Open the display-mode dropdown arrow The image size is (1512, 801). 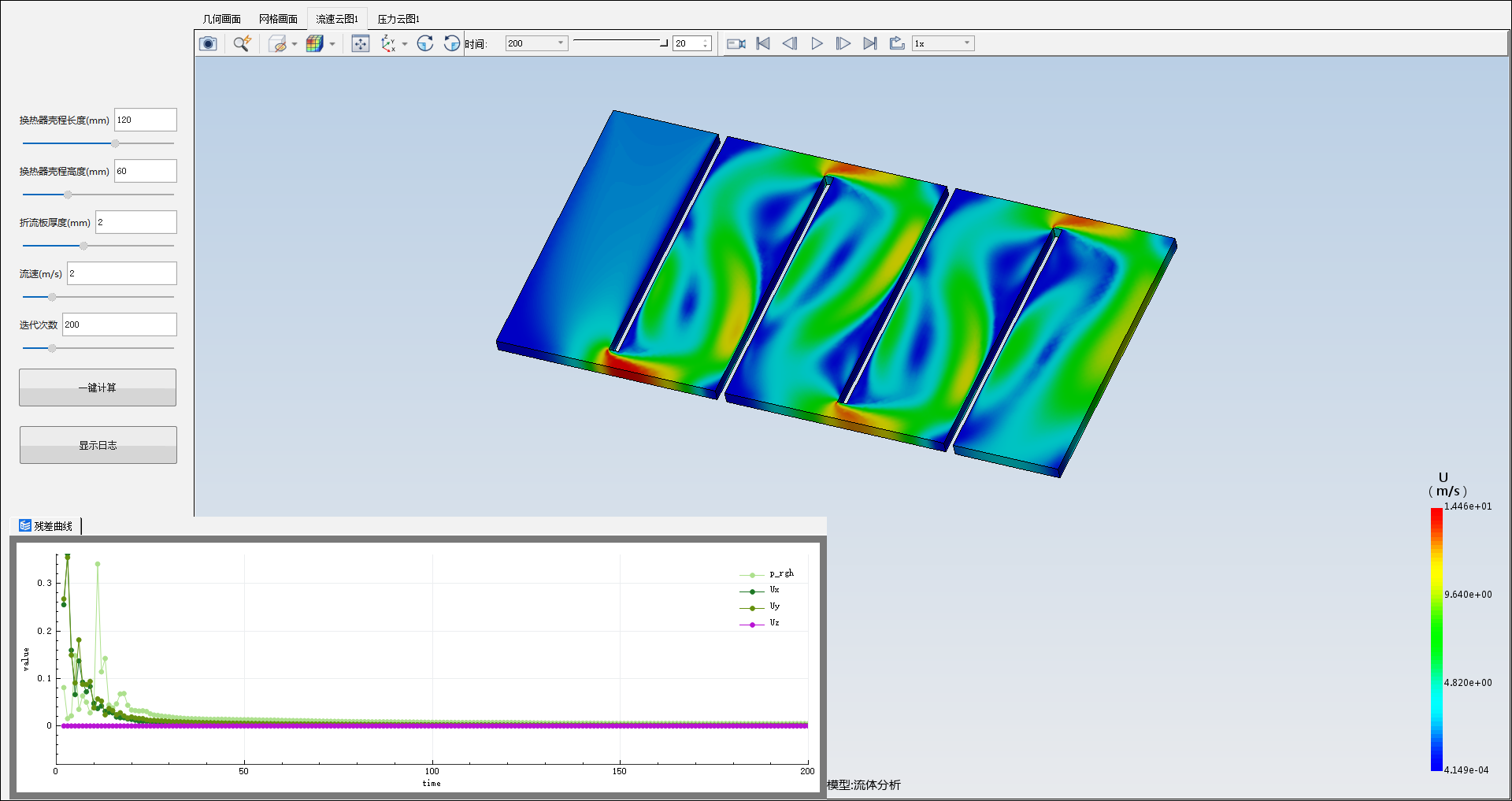pos(295,44)
